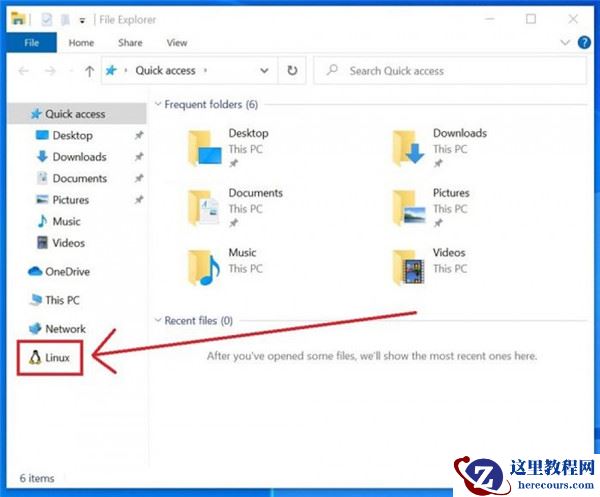Open the address bar history dropdown
Image resolution: width=600 pixels, height=497 pixels.
pos(264,70)
